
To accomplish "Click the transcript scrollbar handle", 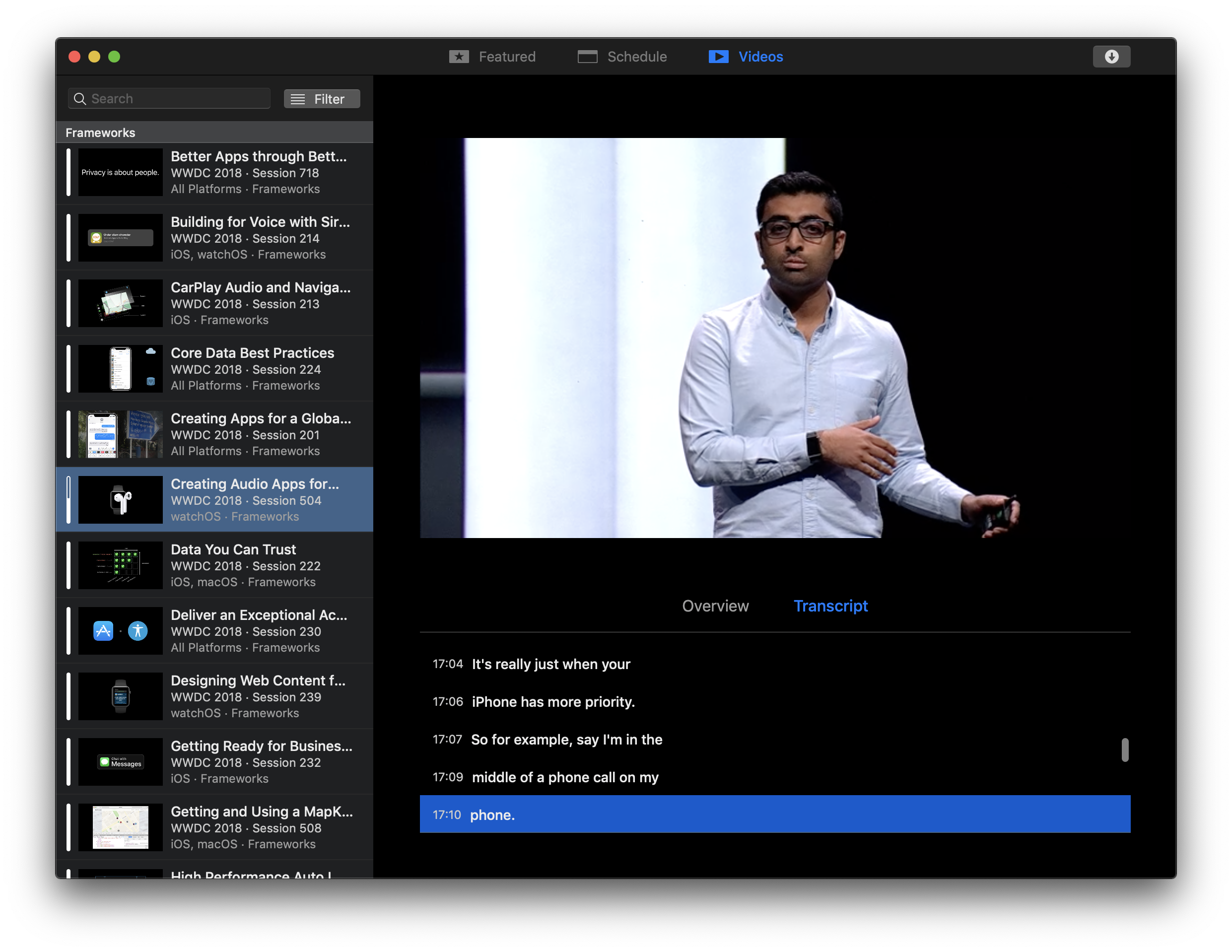I will point(1124,749).
